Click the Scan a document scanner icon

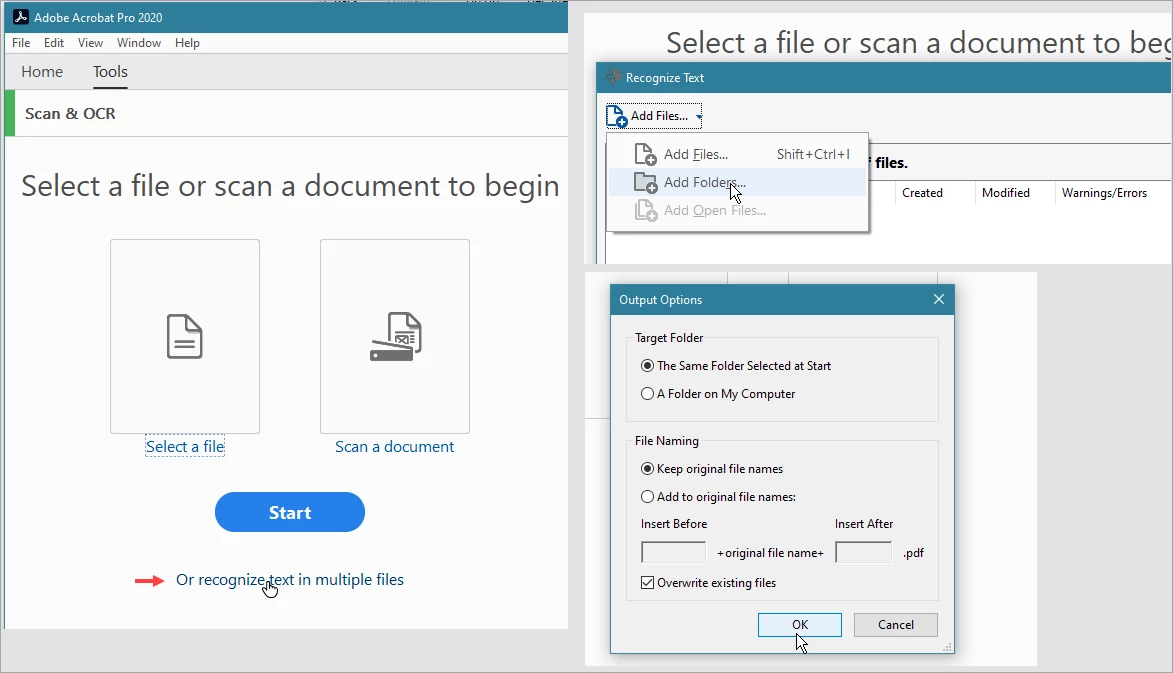tap(396, 336)
